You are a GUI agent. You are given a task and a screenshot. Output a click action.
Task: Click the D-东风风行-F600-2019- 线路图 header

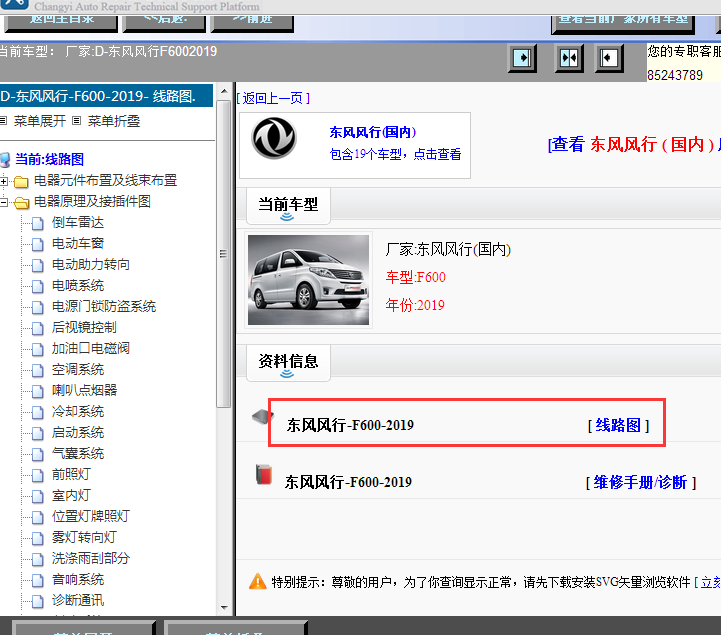(106, 96)
